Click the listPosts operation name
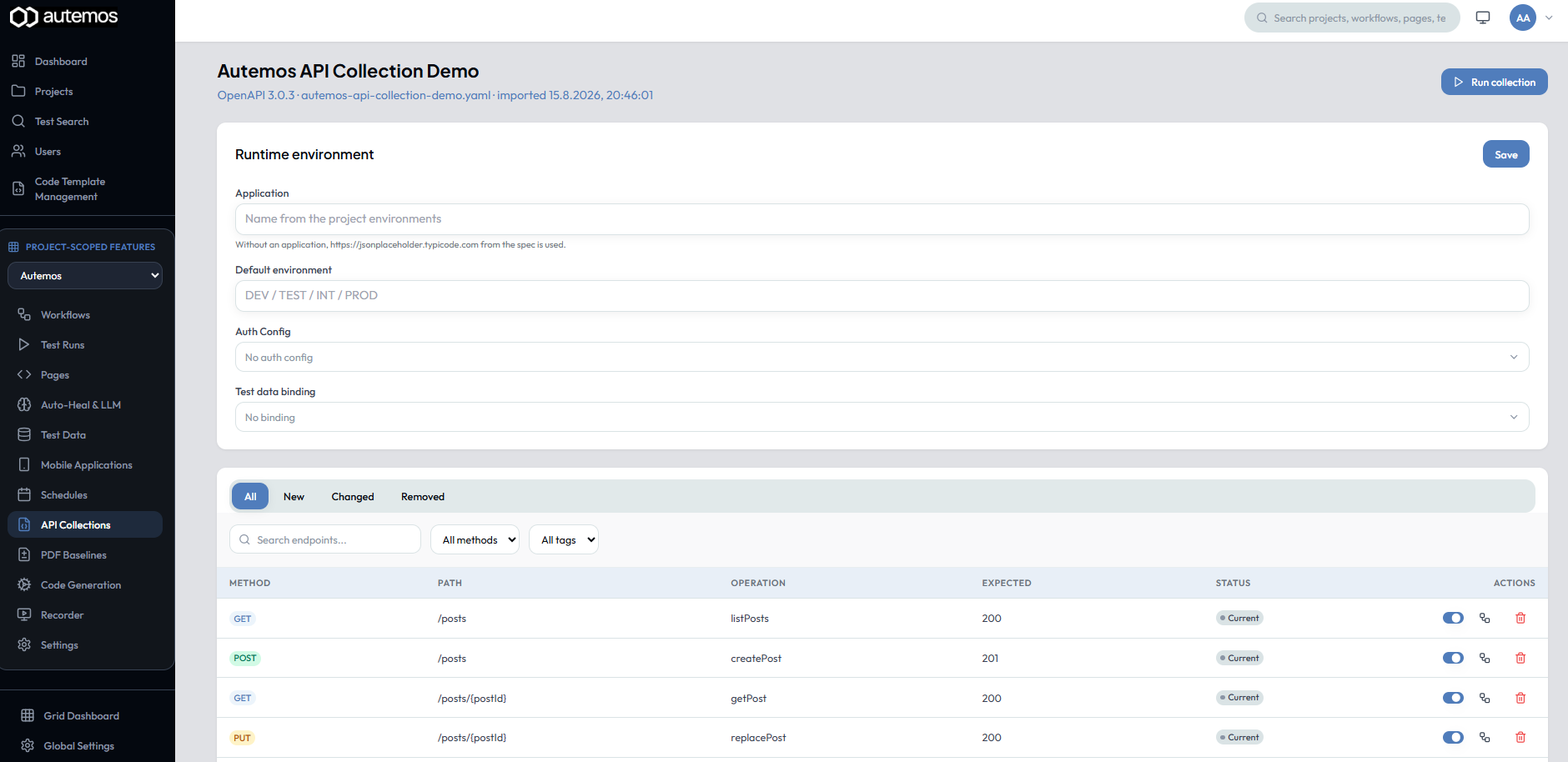Screen dimensions: 1568x762 750,619
